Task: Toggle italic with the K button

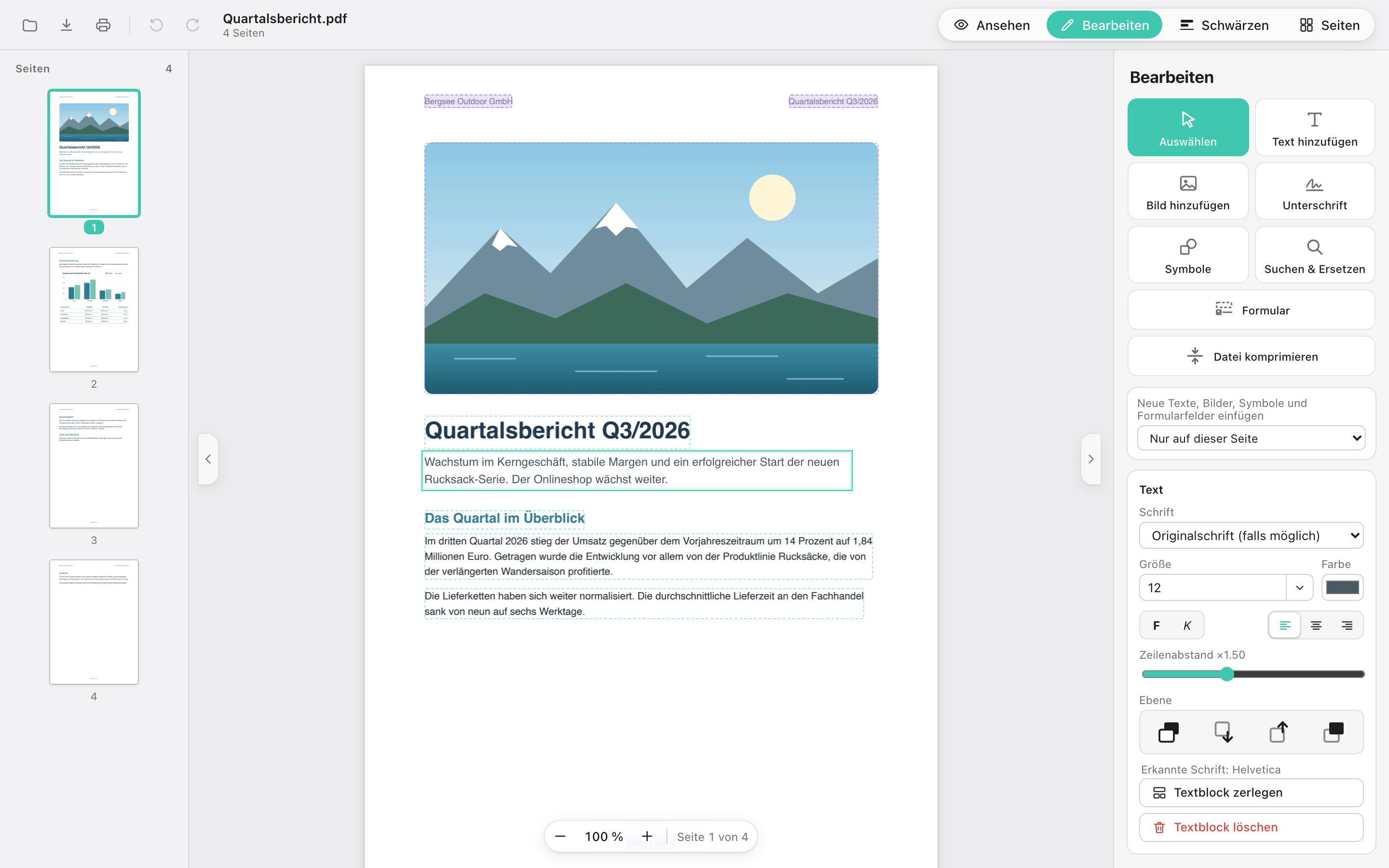Action: pos(1187,625)
